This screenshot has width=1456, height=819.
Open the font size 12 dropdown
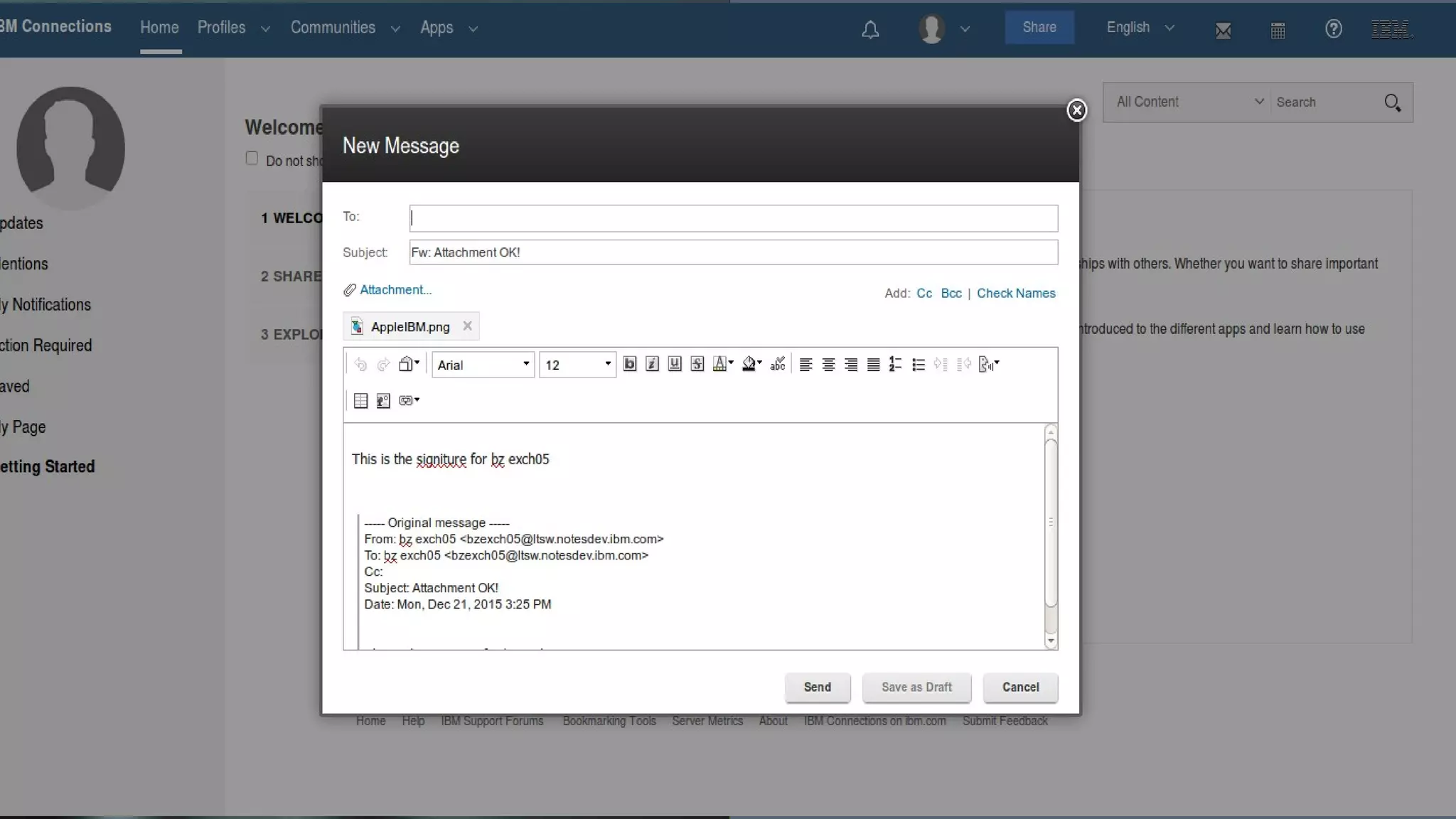click(x=577, y=365)
